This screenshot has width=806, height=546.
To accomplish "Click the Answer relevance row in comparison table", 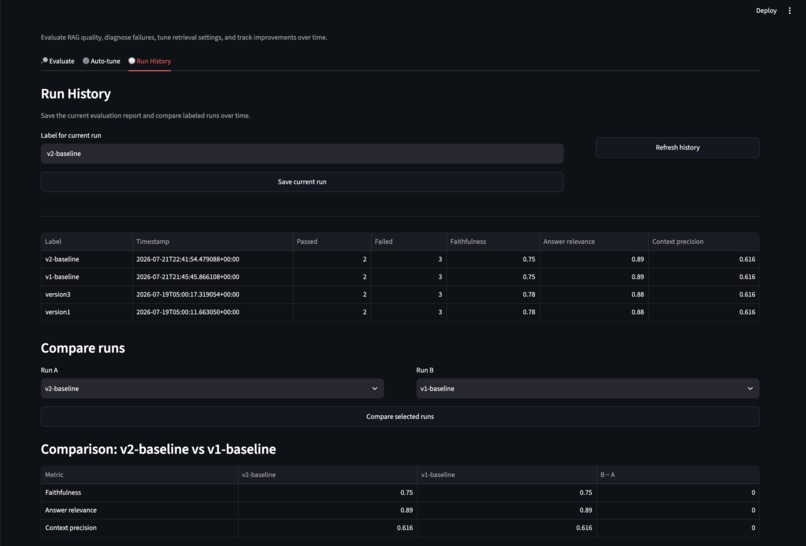I will point(400,511).
